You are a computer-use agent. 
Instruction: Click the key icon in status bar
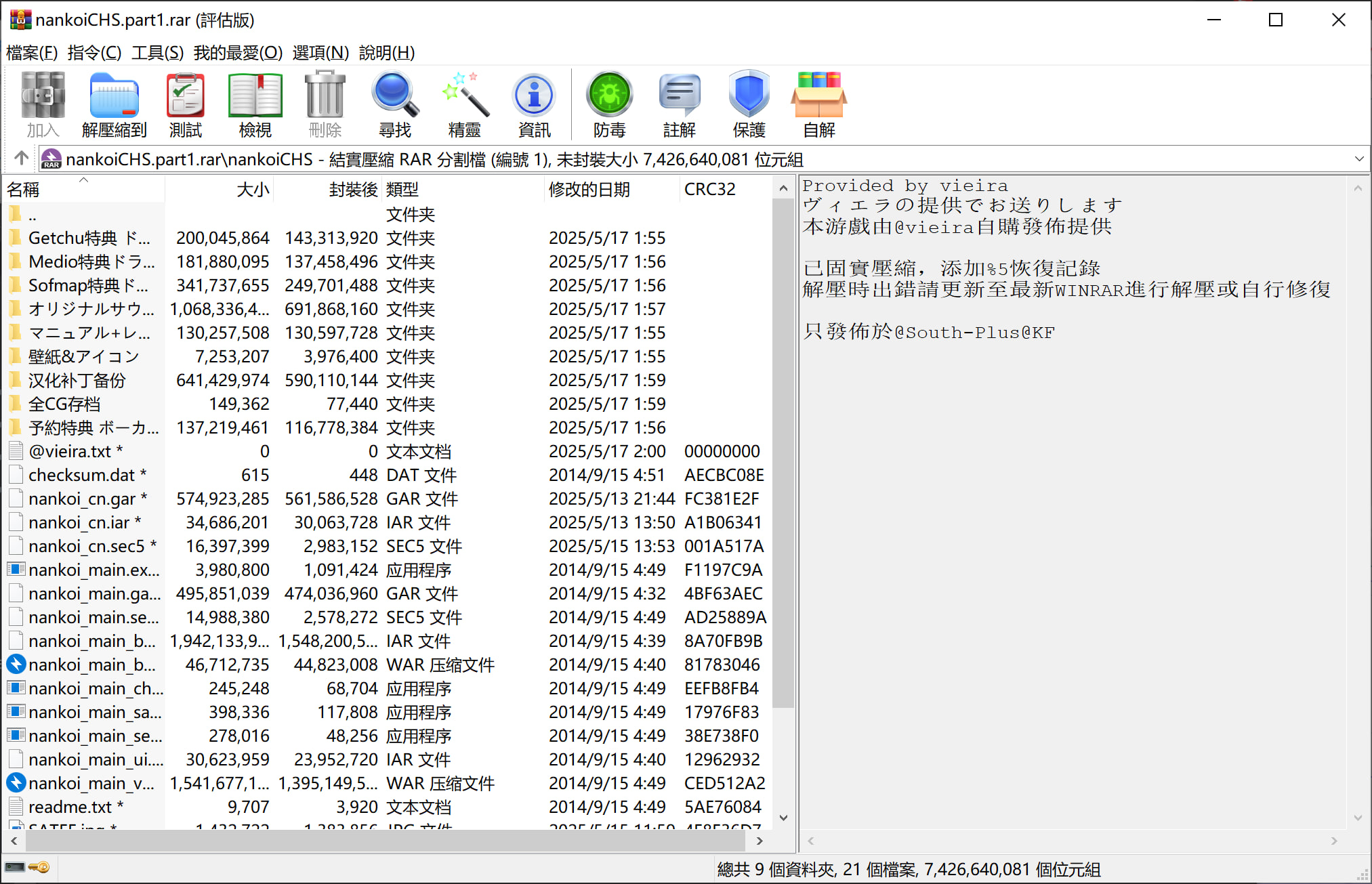tap(40, 868)
